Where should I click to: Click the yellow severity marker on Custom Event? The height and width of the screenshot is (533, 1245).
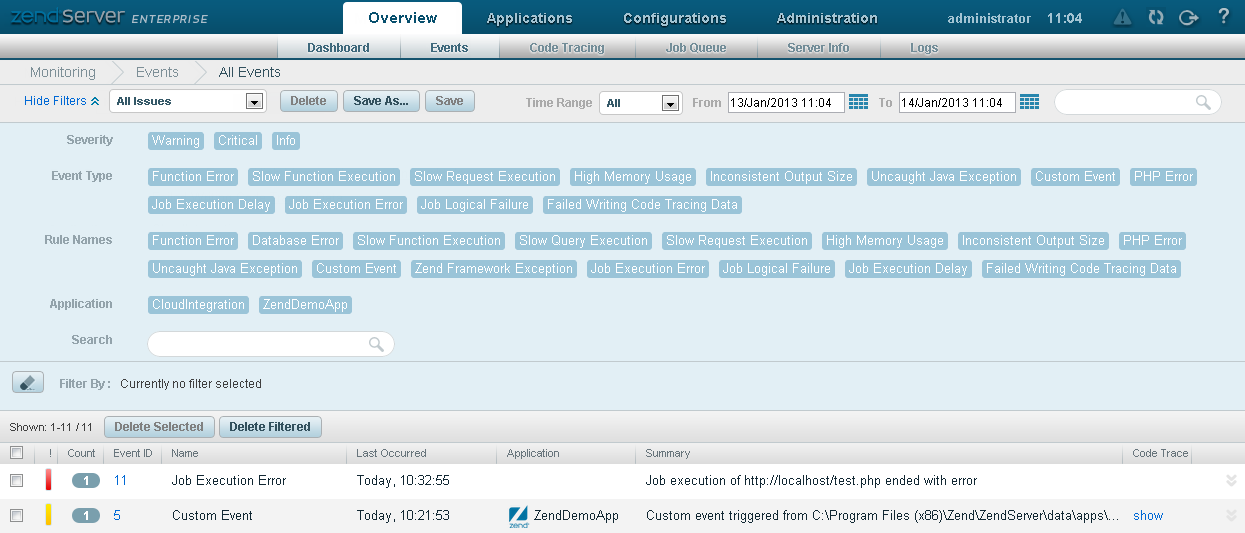(48, 516)
